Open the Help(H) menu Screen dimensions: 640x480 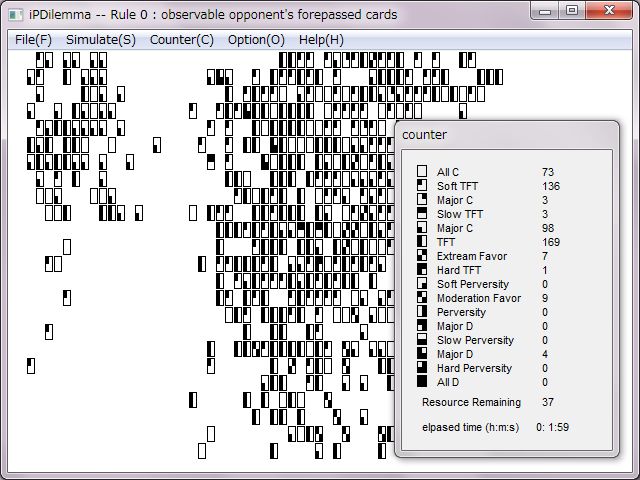point(321,40)
